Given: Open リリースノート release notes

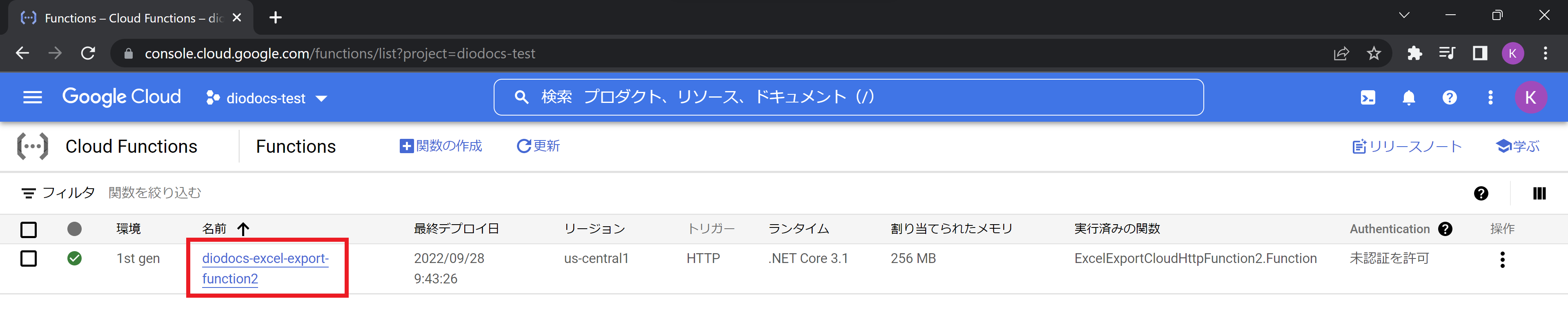Looking at the screenshot, I should [x=1407, y=147].
